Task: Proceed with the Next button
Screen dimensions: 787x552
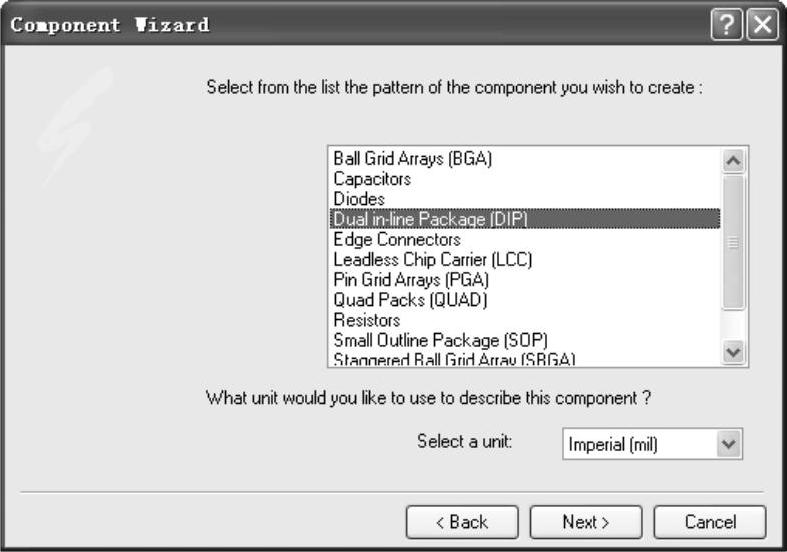Action: [x=586, y=522]
